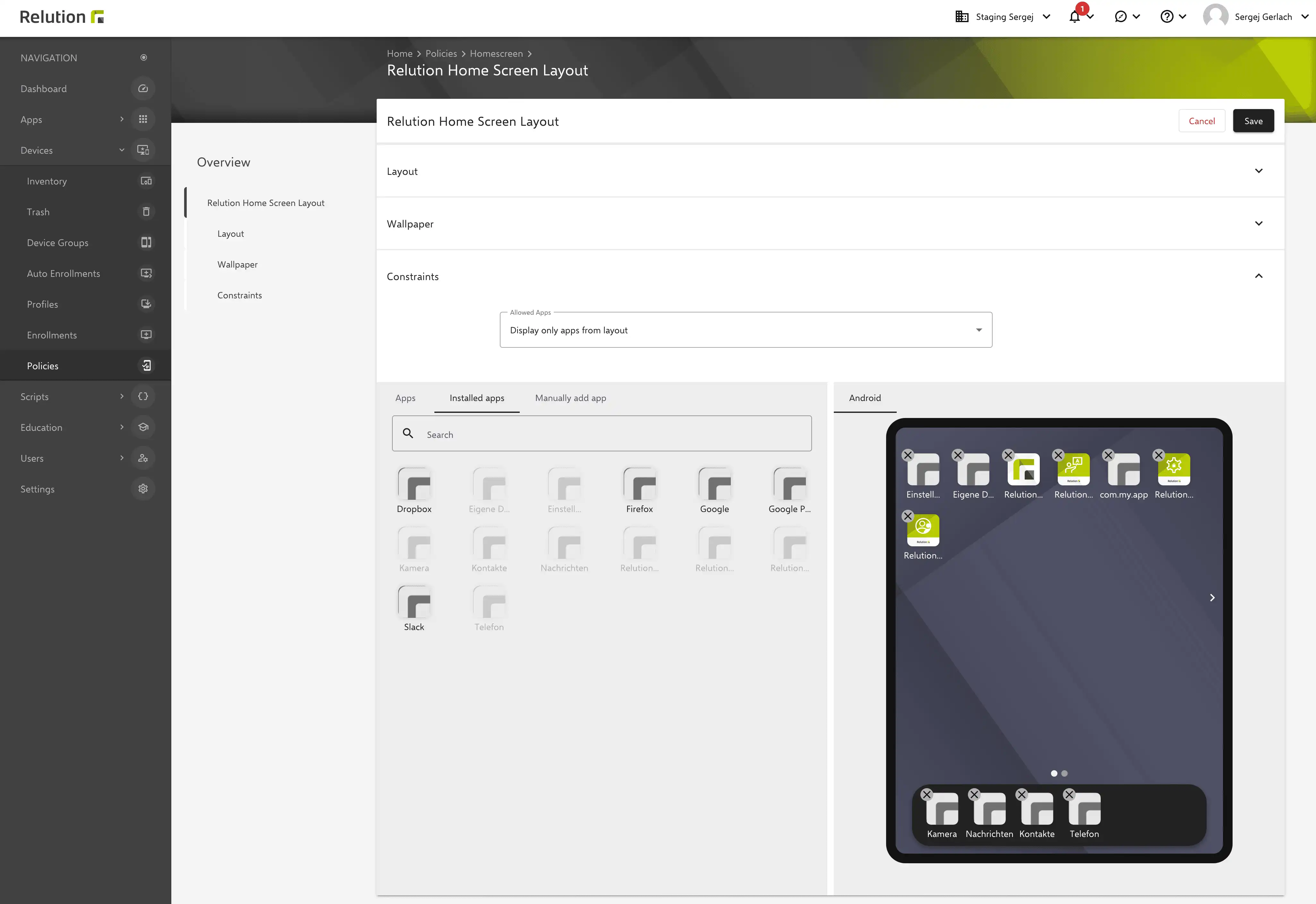Jump to Wallpaper in Overview
This screenshot has height=904, width=1316.
coord(237,265)
